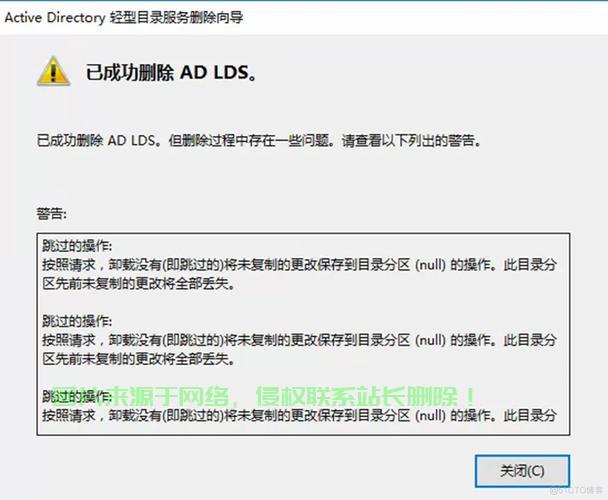Click first warning line starting 按照请求，卸载没有

tap(299, 265)
